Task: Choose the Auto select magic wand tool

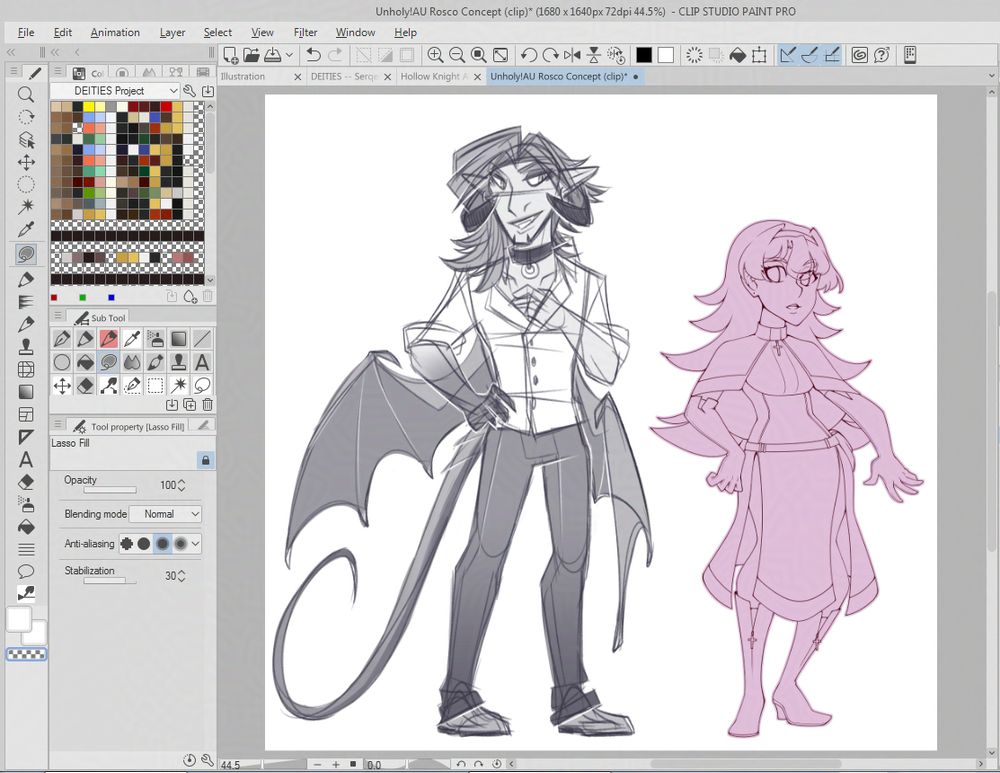Action: 26,207
